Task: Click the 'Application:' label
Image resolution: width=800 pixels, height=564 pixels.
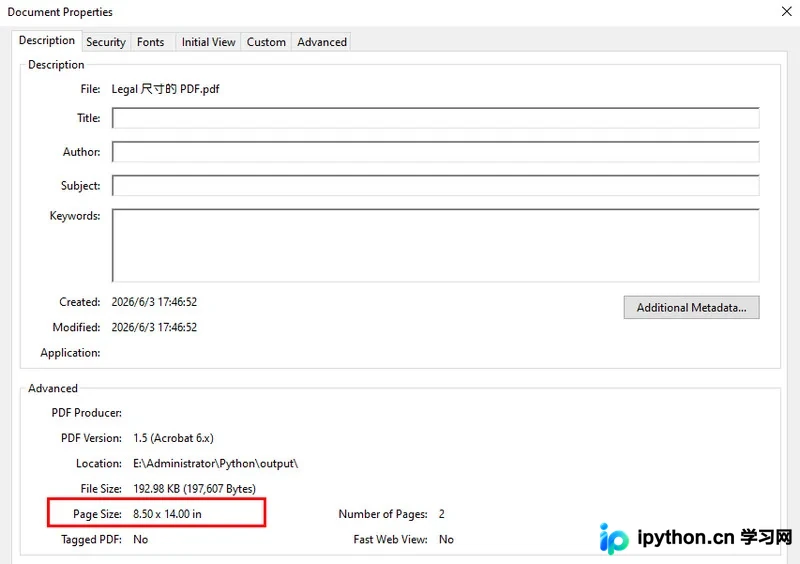Action: (x=70, y=353)
